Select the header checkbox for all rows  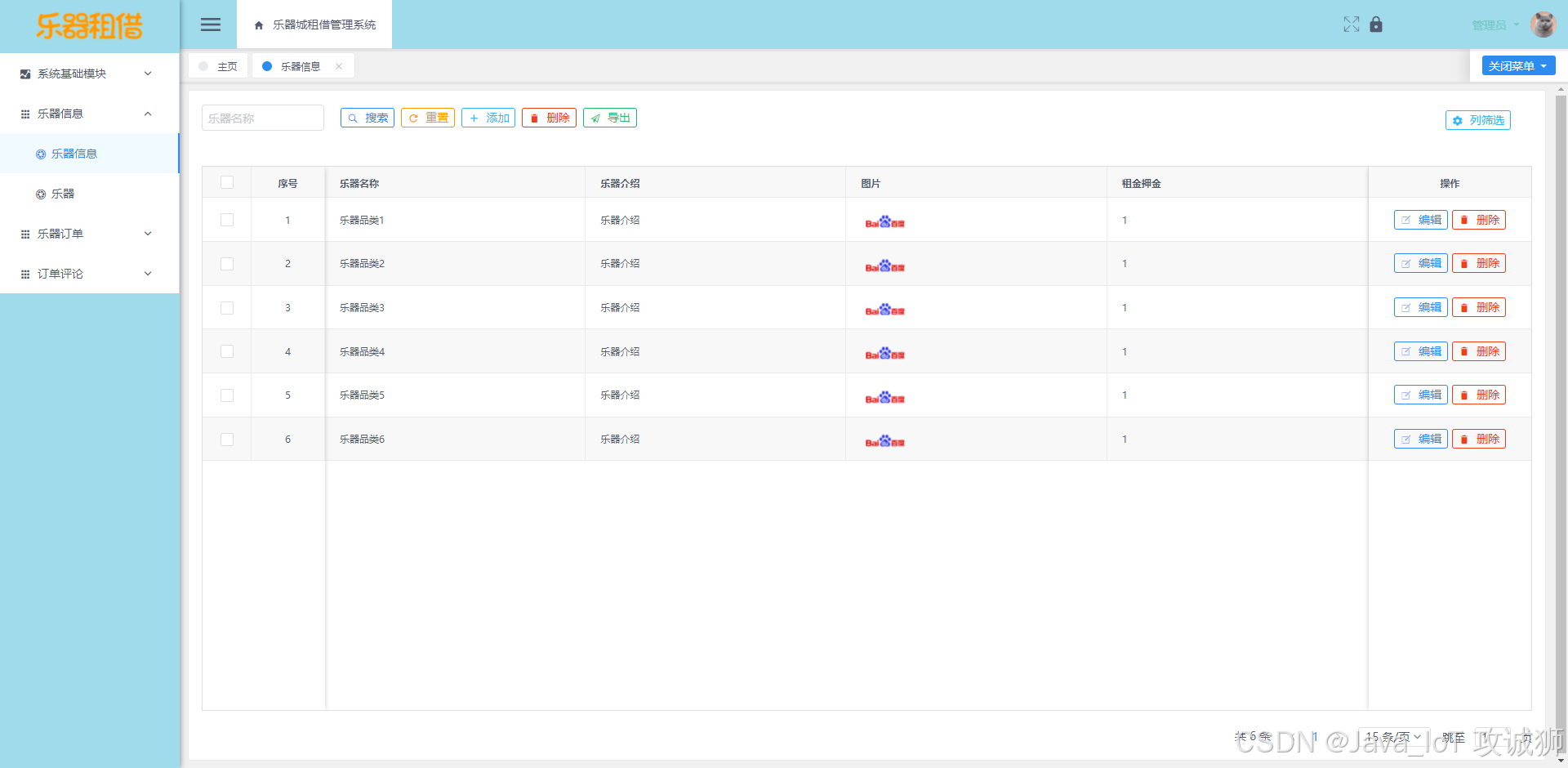pos(227,182)
